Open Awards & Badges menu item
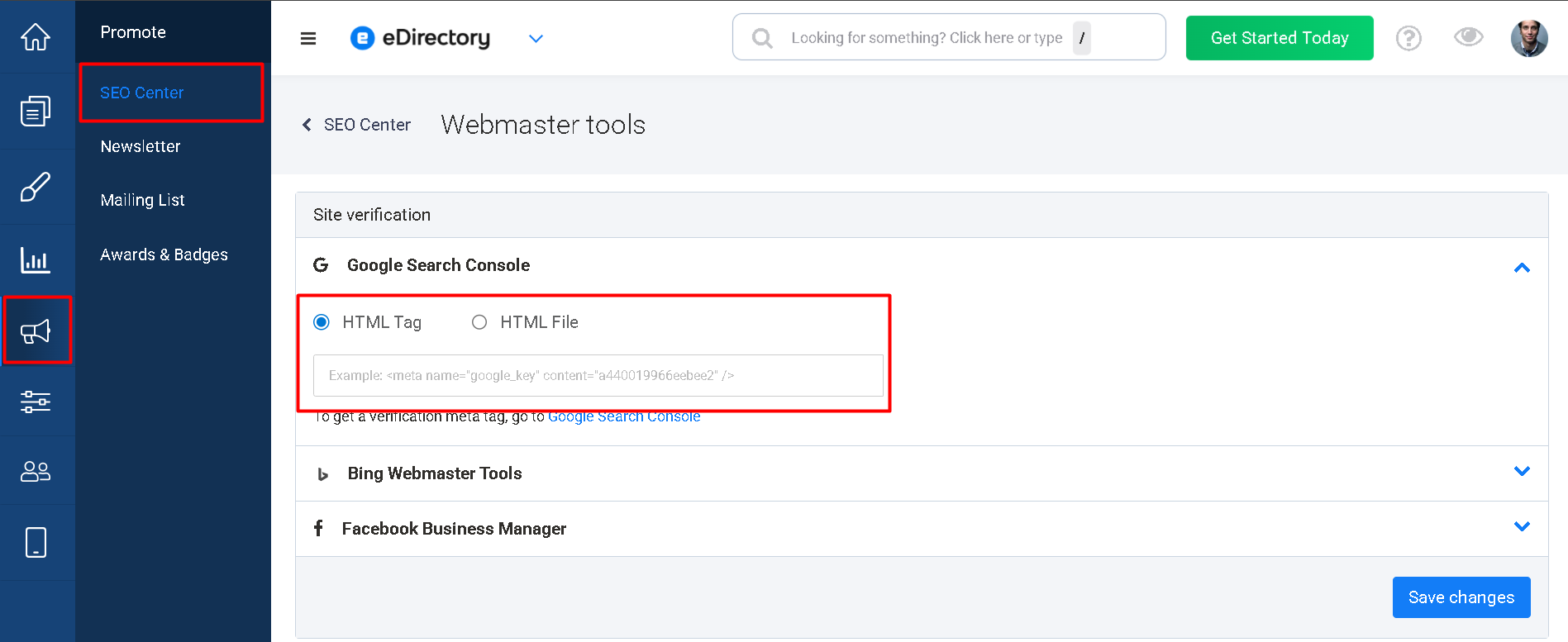This screenshot has width=1568, height=642. (x=164, y=254)
